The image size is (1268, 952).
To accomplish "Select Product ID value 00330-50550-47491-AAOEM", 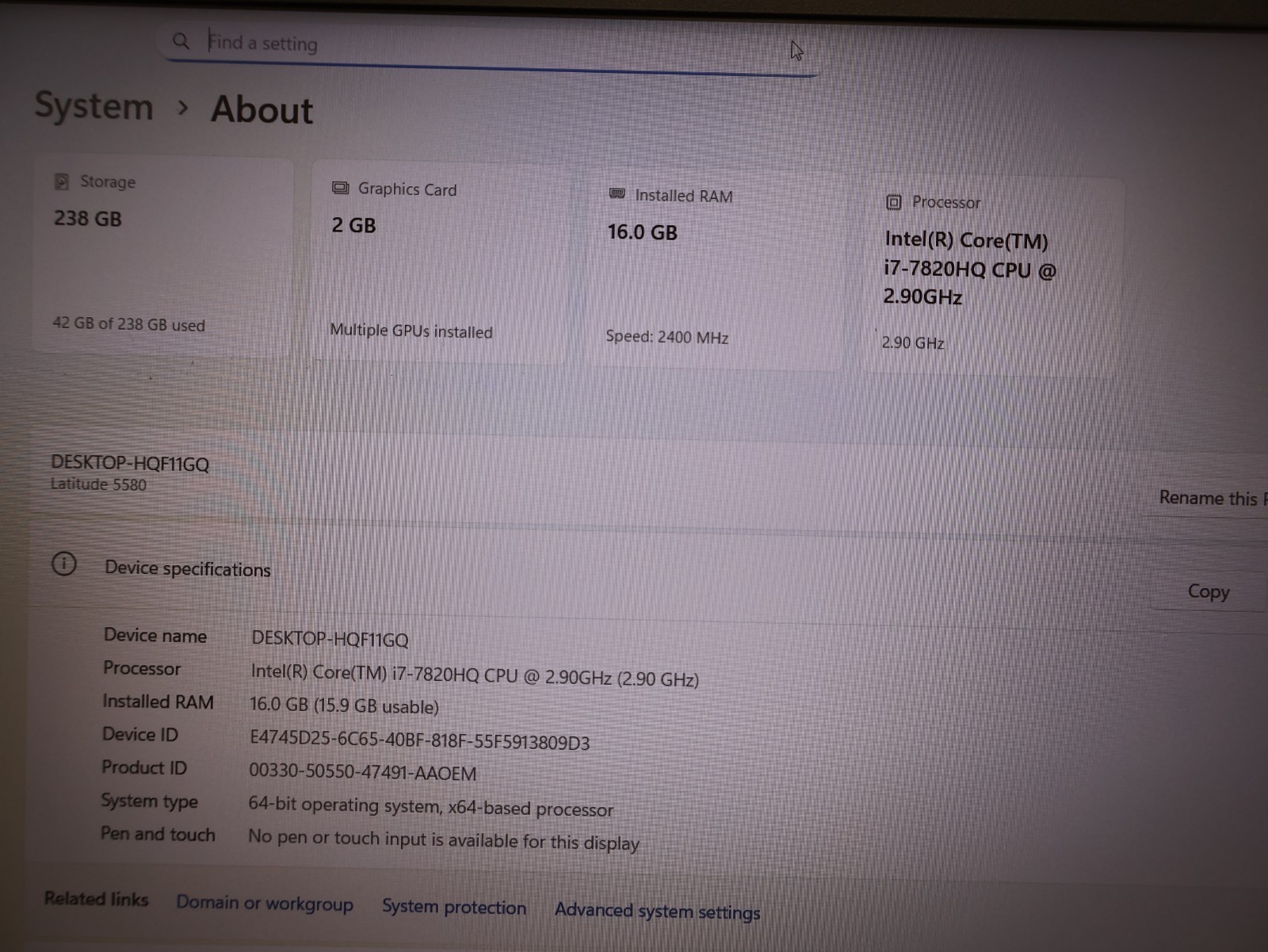I will tap(363, 772).
